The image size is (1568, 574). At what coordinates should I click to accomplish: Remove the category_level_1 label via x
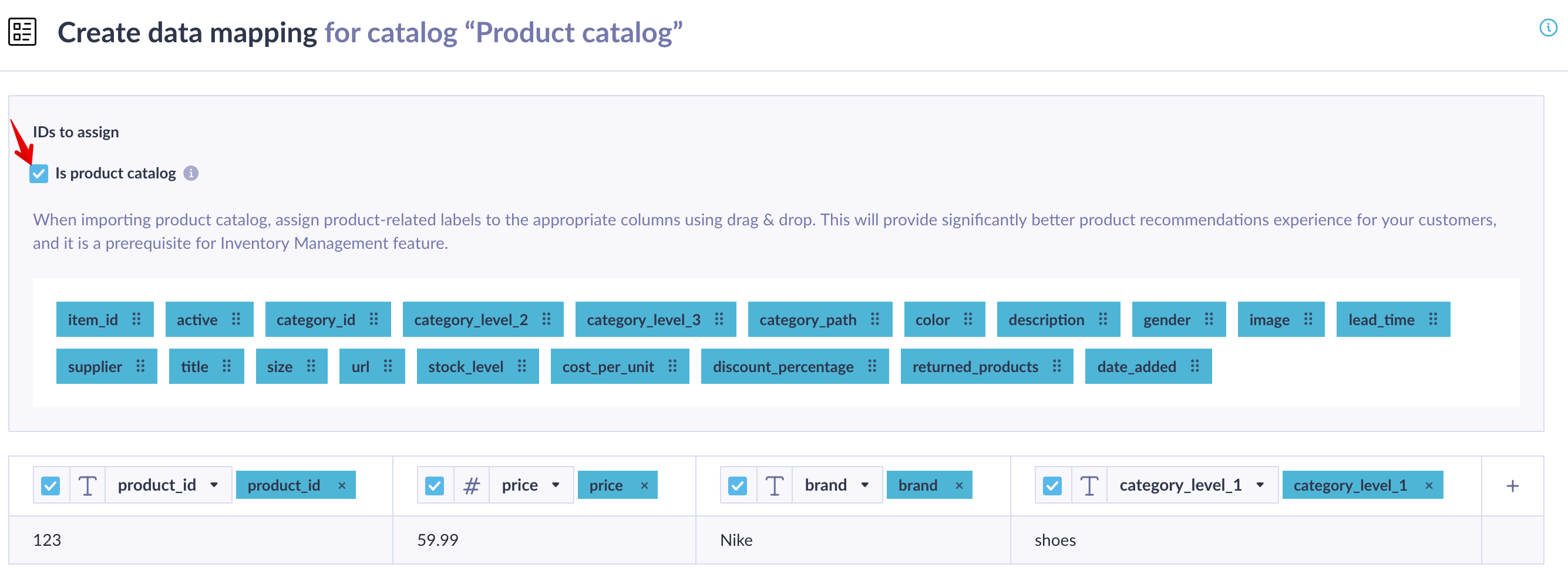coord(1429,485)
